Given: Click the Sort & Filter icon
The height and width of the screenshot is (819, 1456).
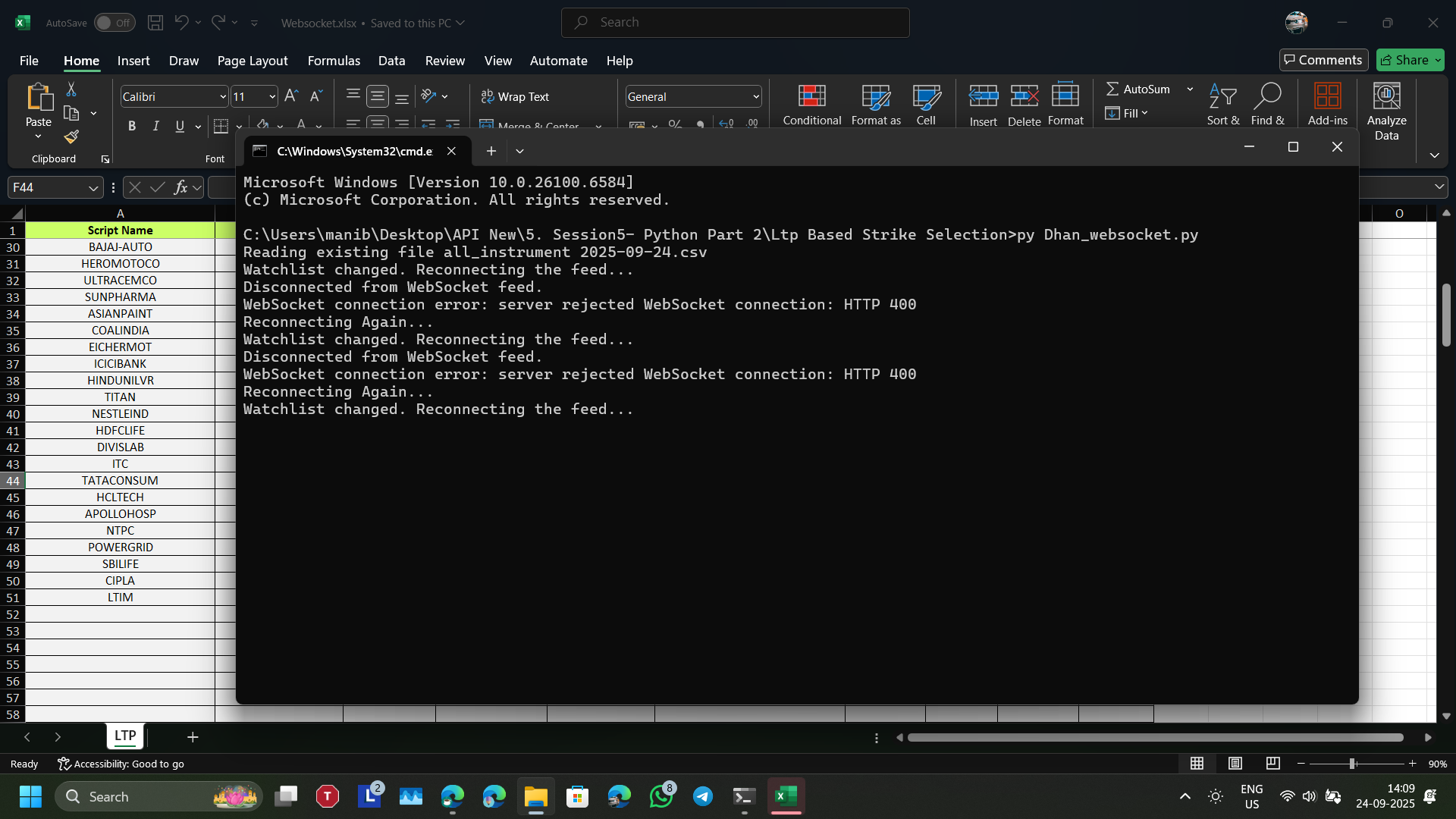Looking at the screenshot, I should tap(1222, 104).
